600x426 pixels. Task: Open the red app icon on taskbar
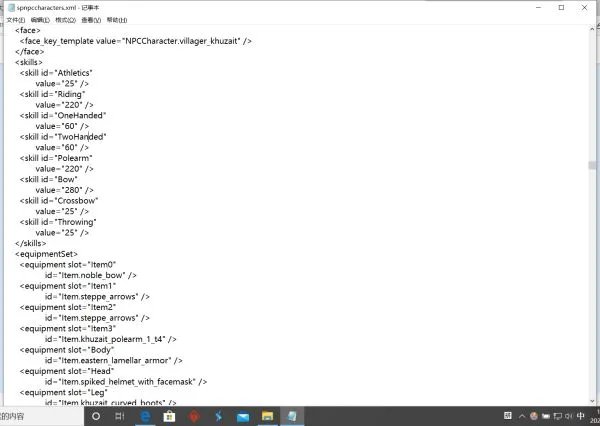(194, 415)
